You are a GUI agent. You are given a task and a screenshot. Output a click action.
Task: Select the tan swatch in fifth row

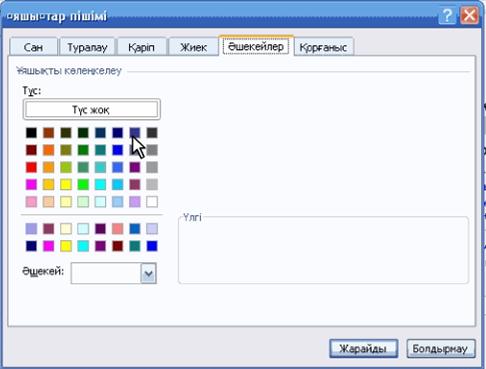(49, 202)
